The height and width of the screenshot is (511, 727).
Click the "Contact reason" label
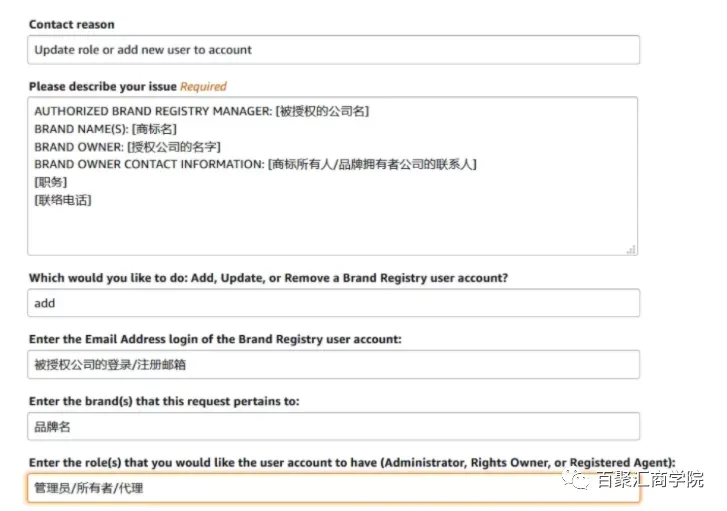[72, 25]
